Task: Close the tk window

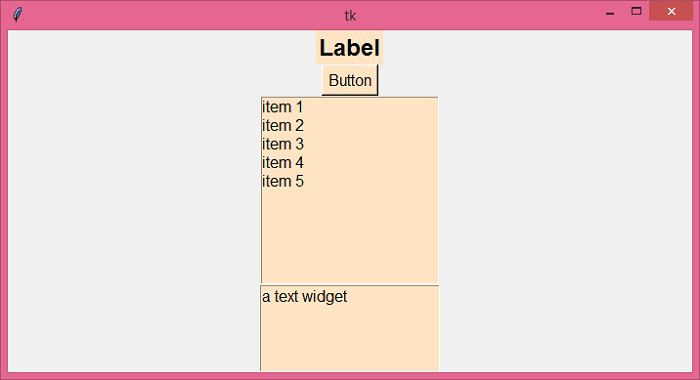Action: click(x=671, y=11)
